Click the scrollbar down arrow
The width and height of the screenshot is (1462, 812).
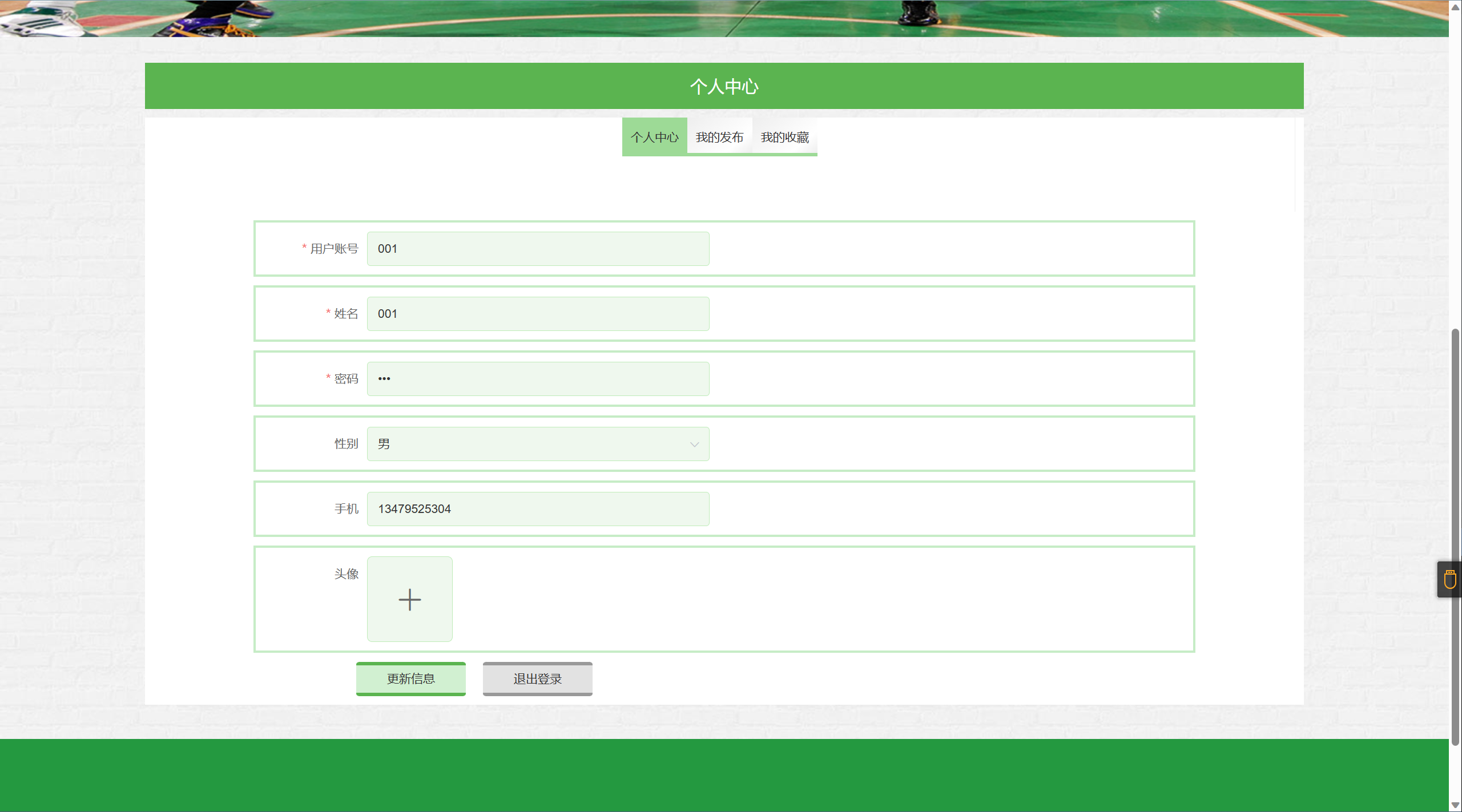[x=1455, y=805]
